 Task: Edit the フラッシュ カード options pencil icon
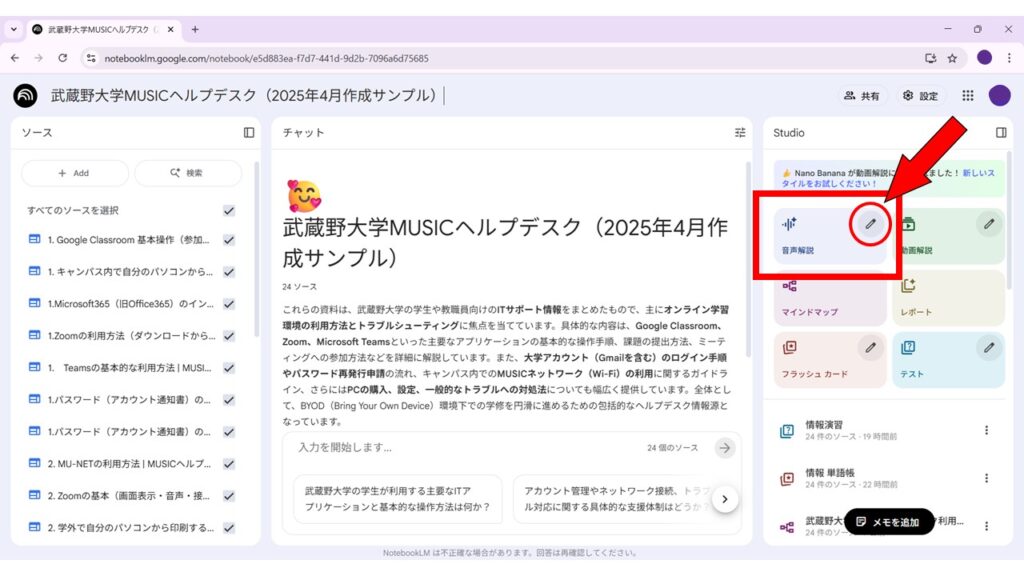tap(870, 348)
